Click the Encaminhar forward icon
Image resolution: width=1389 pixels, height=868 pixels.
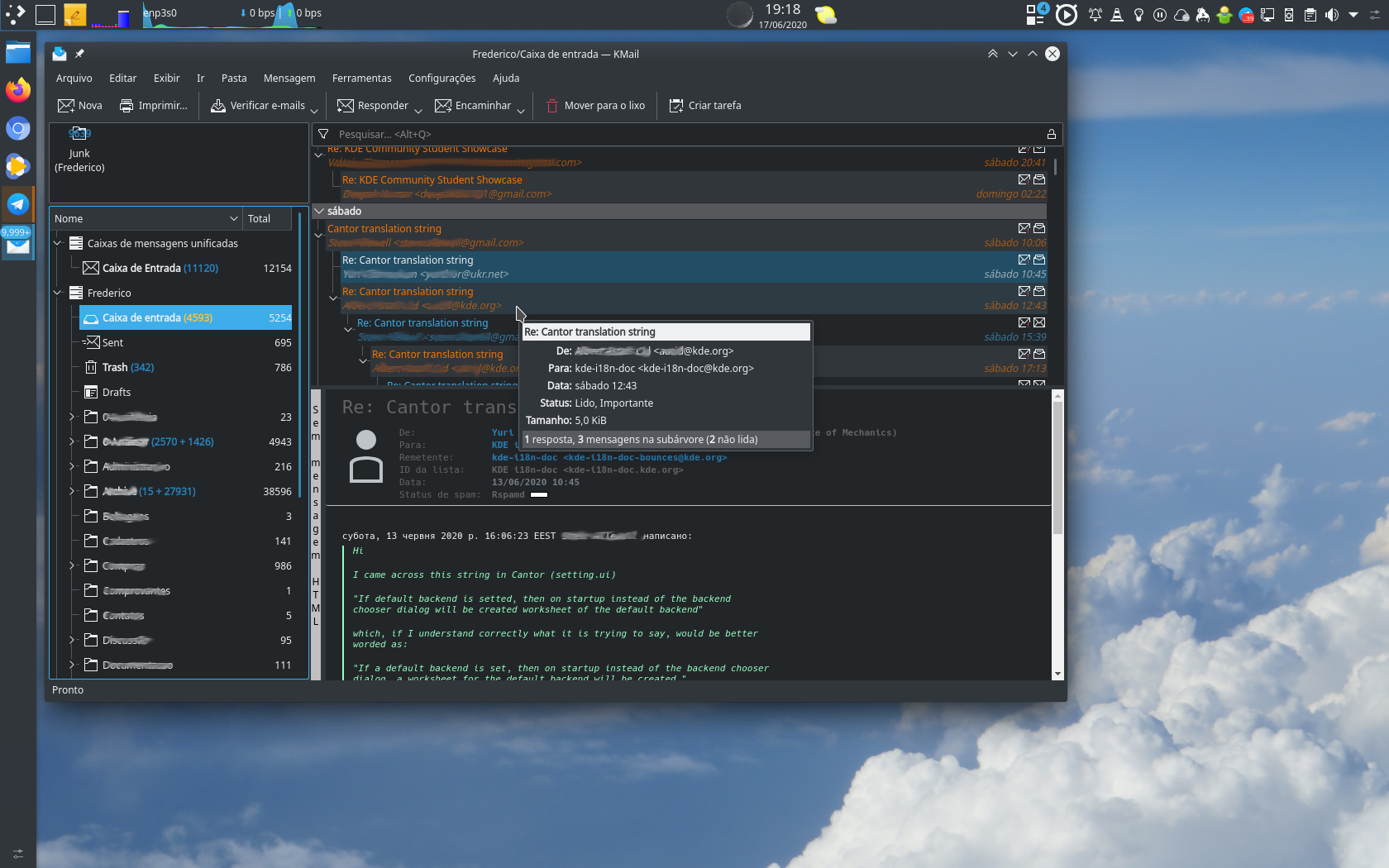click(x=443, y=106)
